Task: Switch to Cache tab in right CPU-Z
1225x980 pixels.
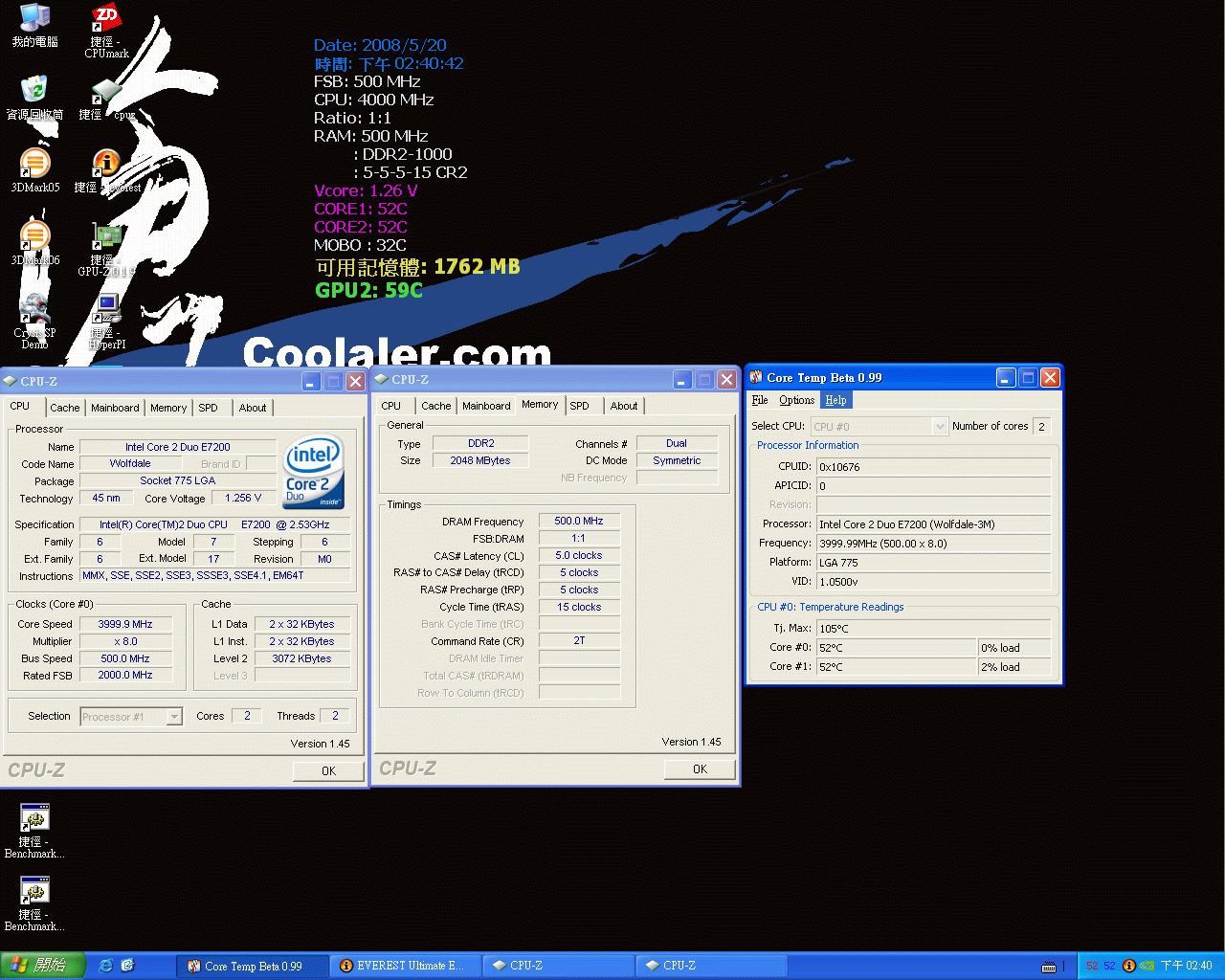Action: [436, 406]
